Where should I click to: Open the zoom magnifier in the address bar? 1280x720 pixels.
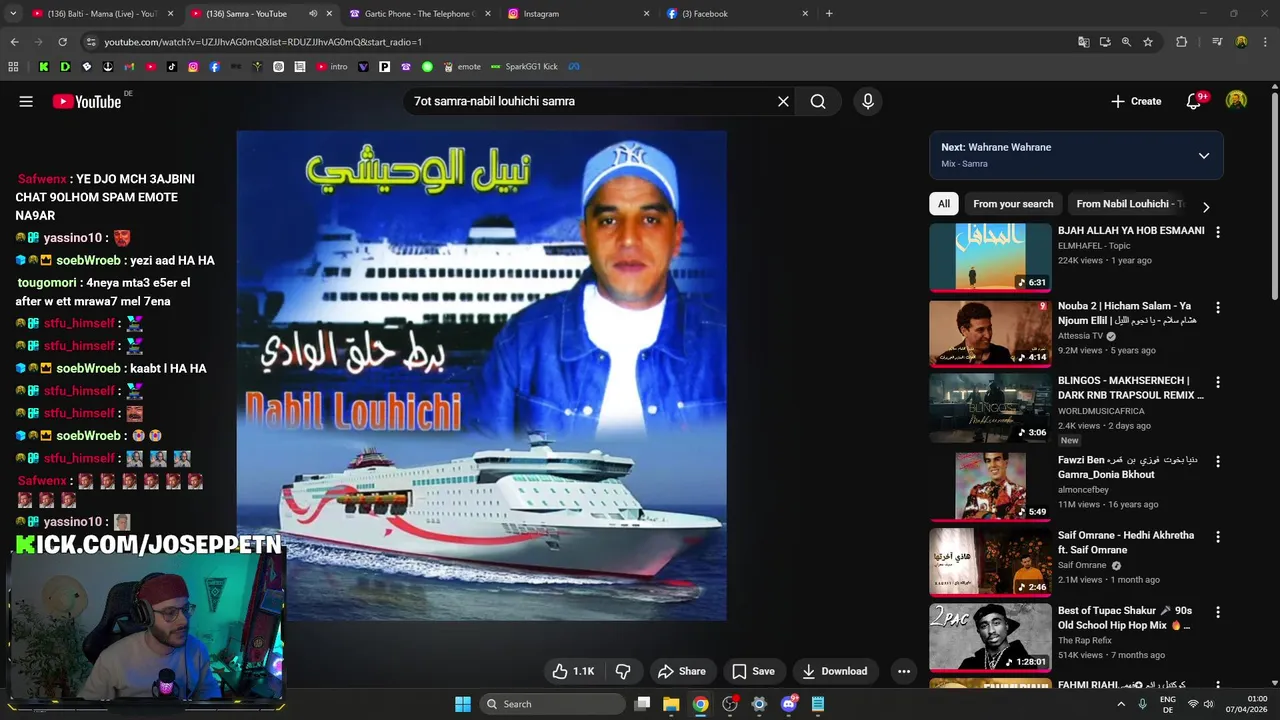pyautogui.click(x=1126, y=42)
